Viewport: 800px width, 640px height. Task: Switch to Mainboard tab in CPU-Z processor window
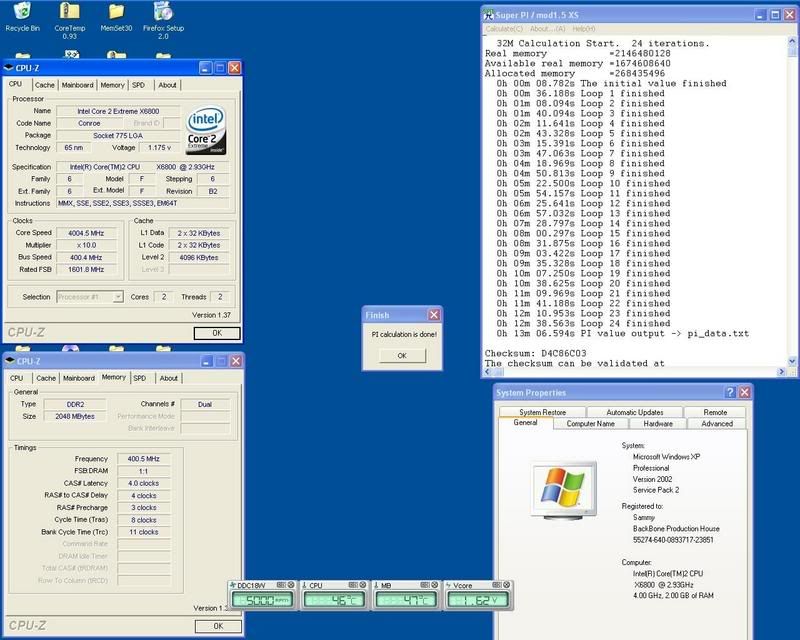tap(78, 85)
